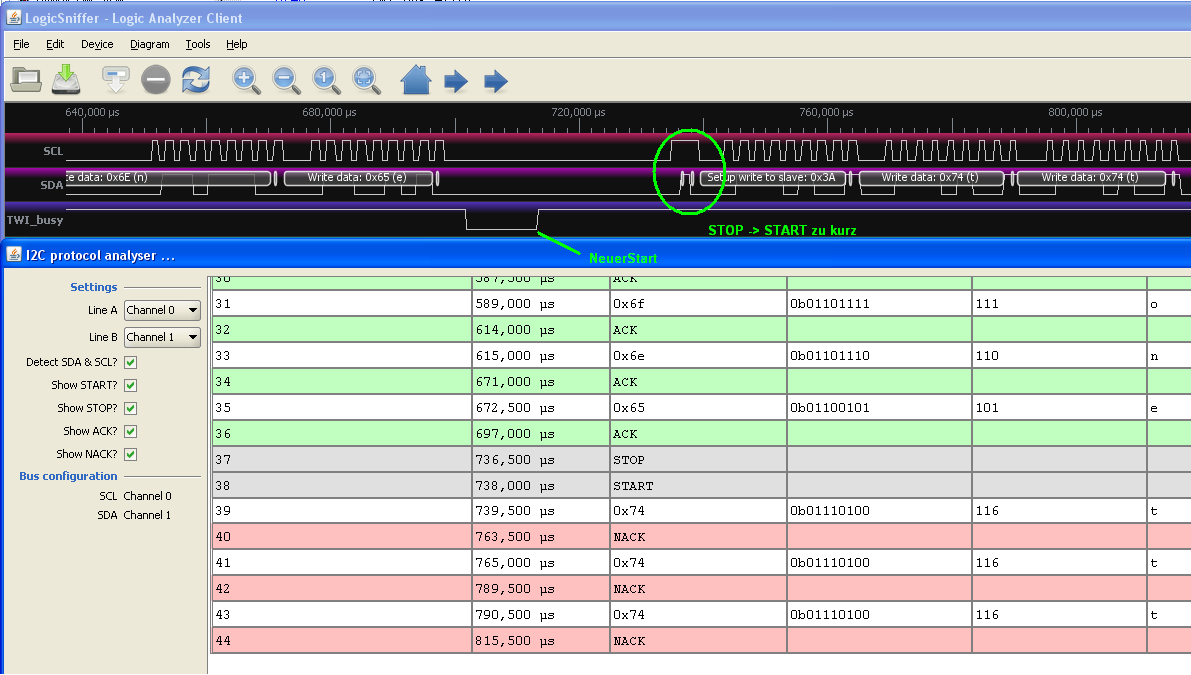Click the Begin capture toolbar icon
The width and height of the screenshot is (1191, 675).
pyautogui.click(x=115, y=80)
